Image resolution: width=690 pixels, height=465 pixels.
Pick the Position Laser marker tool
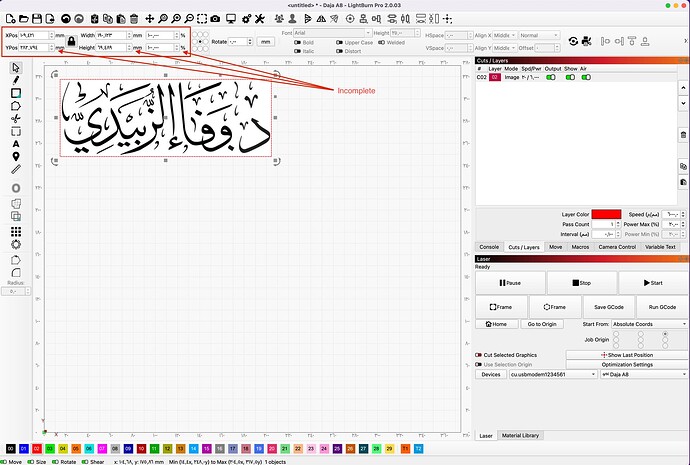point(16,156)
